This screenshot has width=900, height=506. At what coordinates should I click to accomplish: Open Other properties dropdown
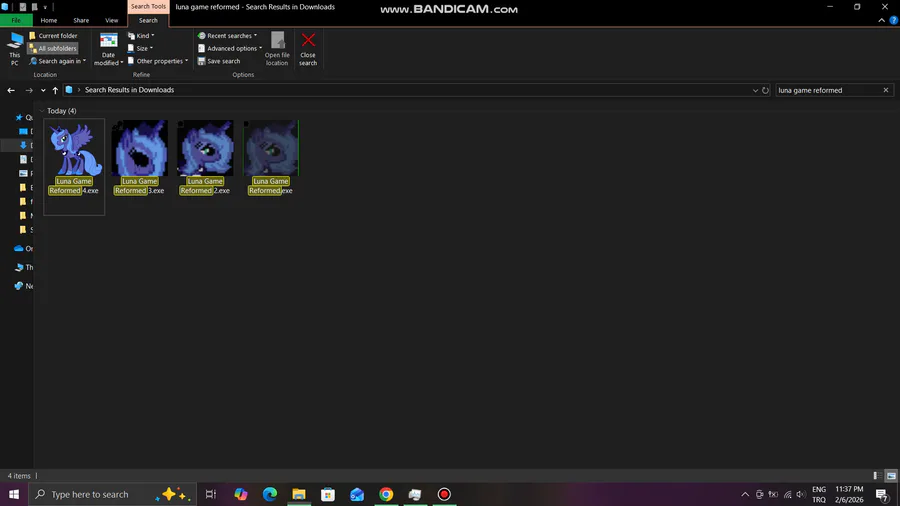coord(158,61)
